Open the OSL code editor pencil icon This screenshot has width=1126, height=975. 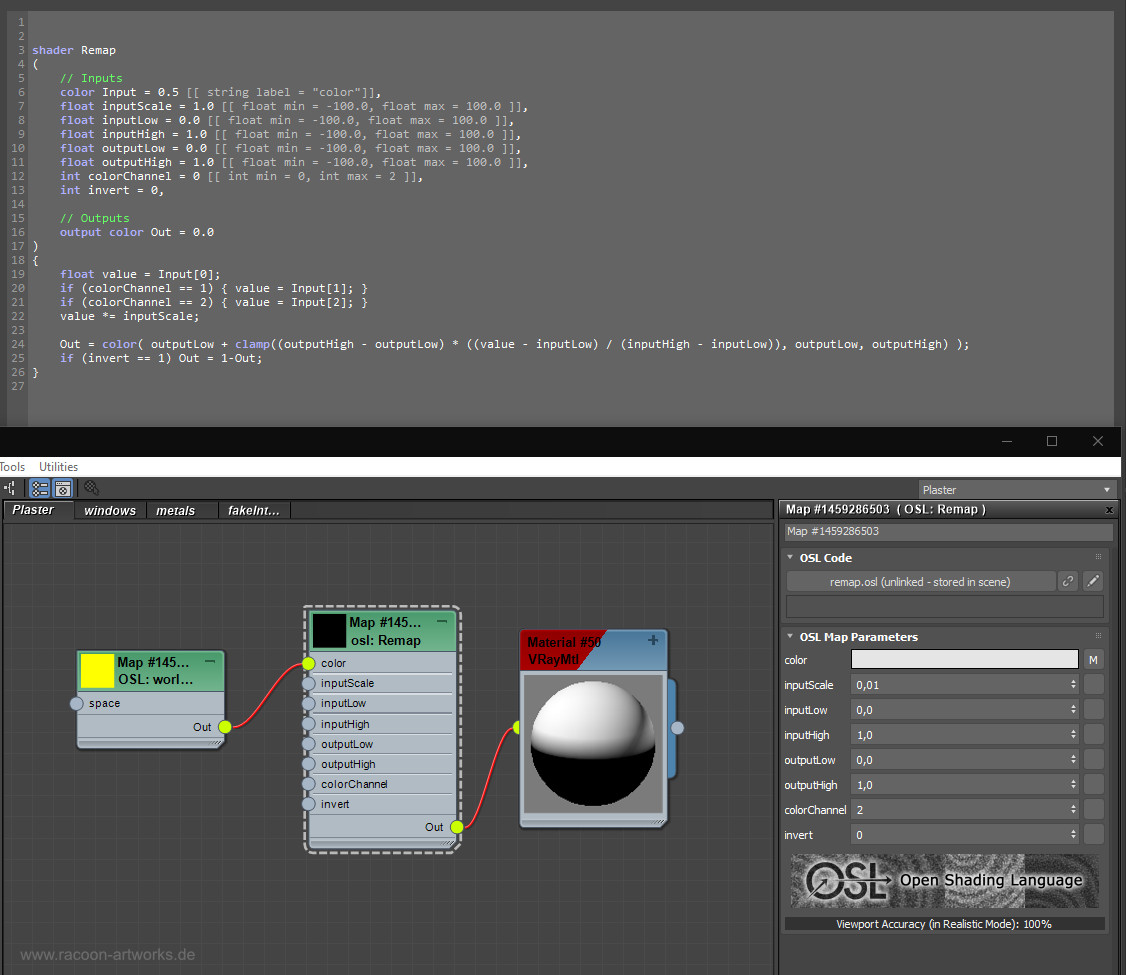coord(1093,581)
